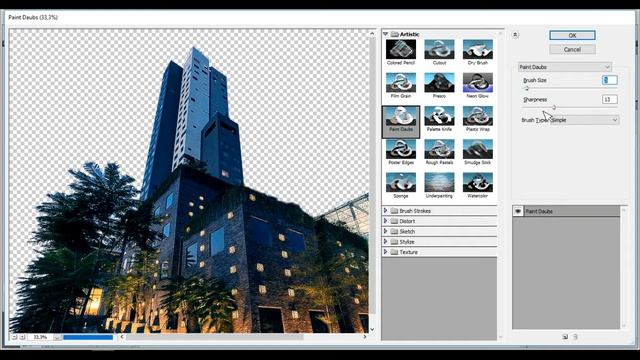Click the preview scroll up arrow
640x360 pixels.
372,33
